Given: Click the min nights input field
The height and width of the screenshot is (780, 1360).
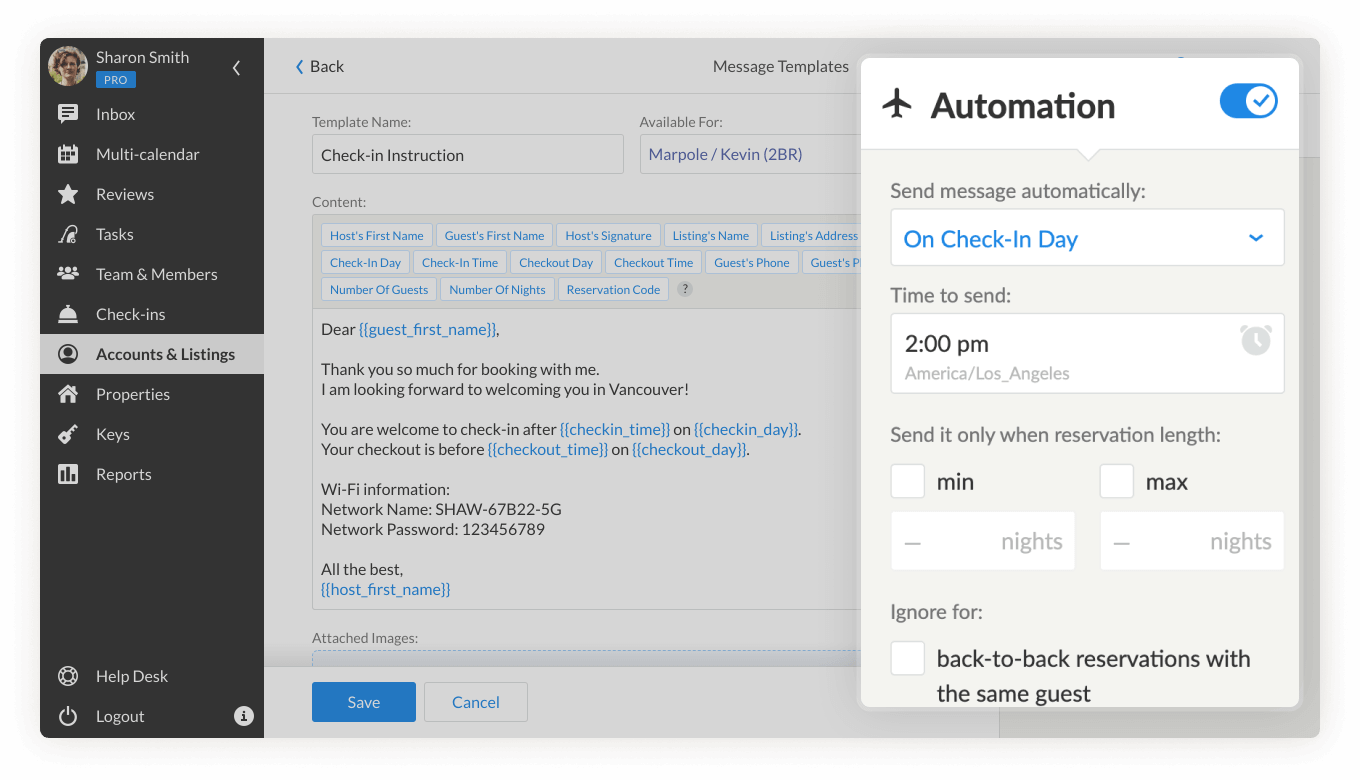Looking at the screenshot, I should [x=983, y=541].
